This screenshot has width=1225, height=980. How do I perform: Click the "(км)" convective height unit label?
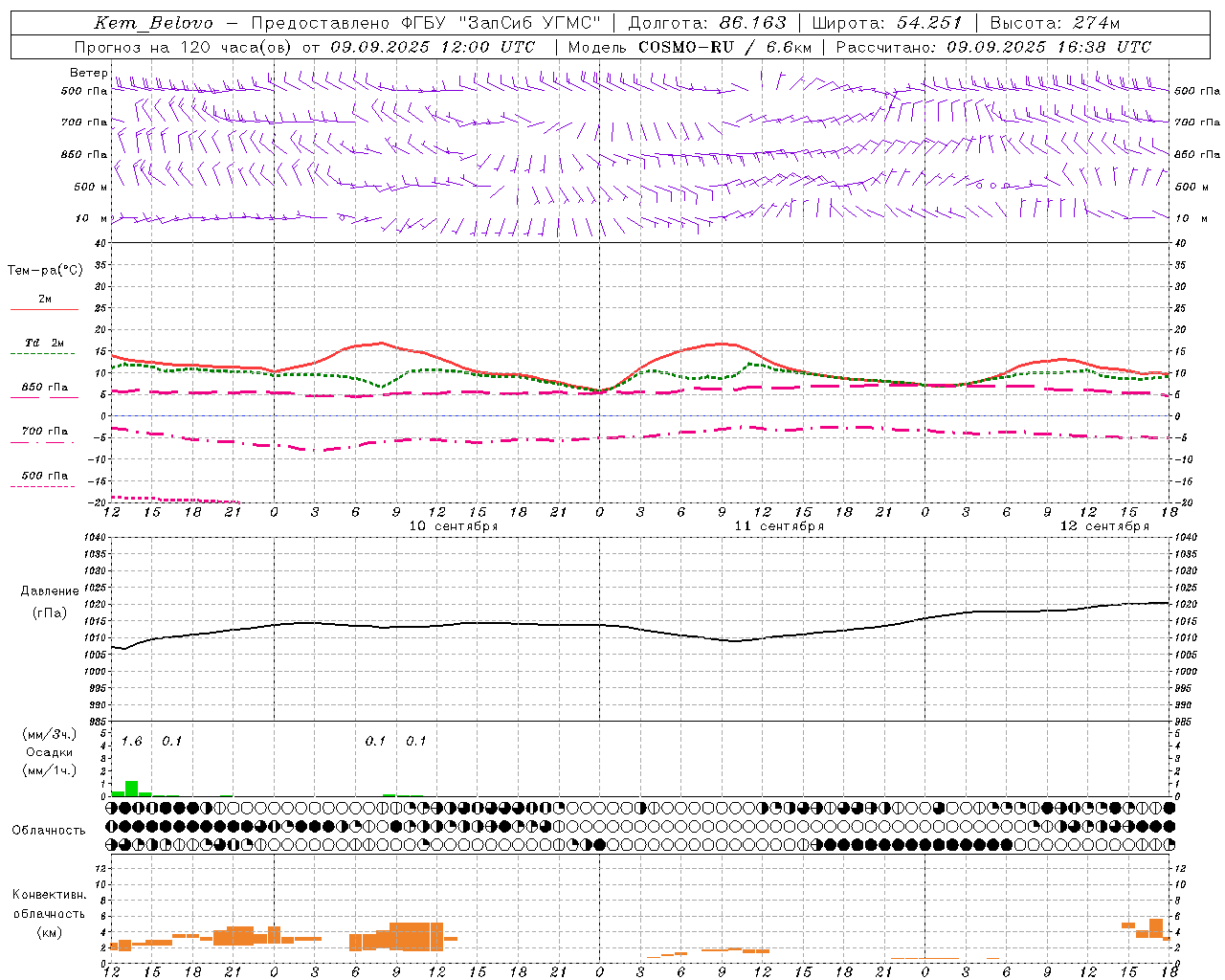[x=50, y=932]
